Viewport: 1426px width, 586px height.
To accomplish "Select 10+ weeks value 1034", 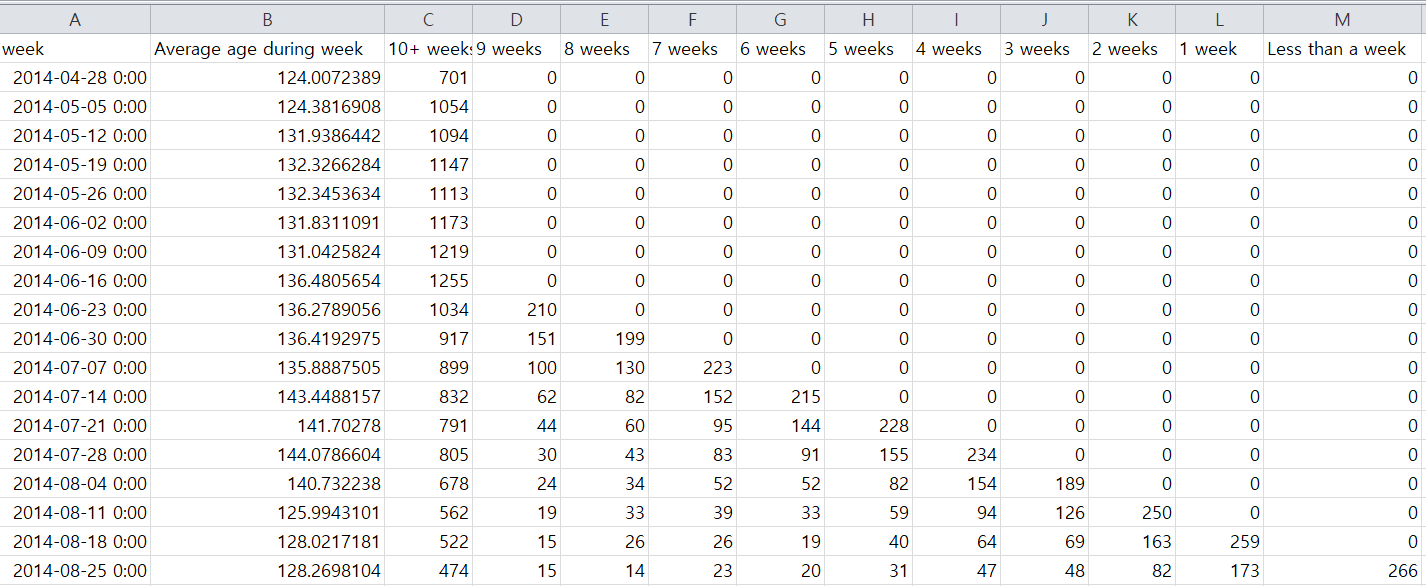I will [428, 309].
